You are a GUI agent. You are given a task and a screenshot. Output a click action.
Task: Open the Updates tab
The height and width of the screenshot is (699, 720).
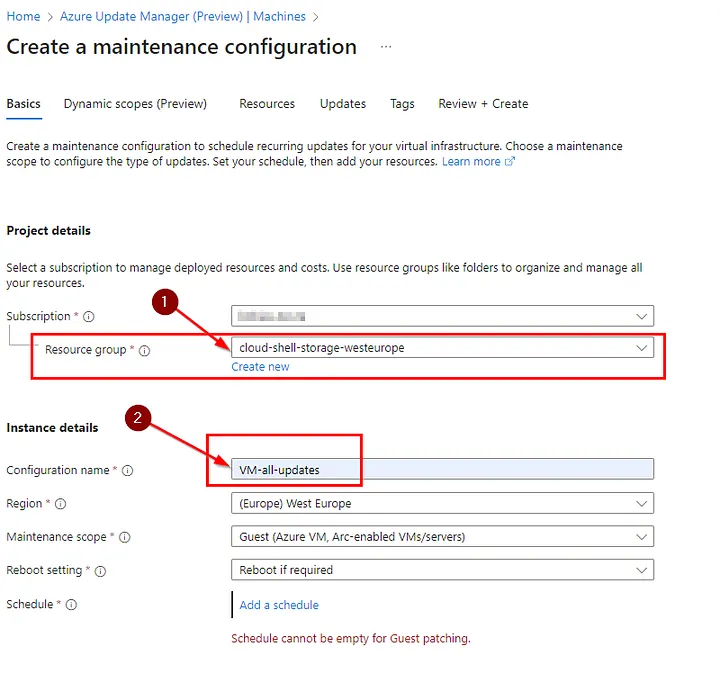343,104
